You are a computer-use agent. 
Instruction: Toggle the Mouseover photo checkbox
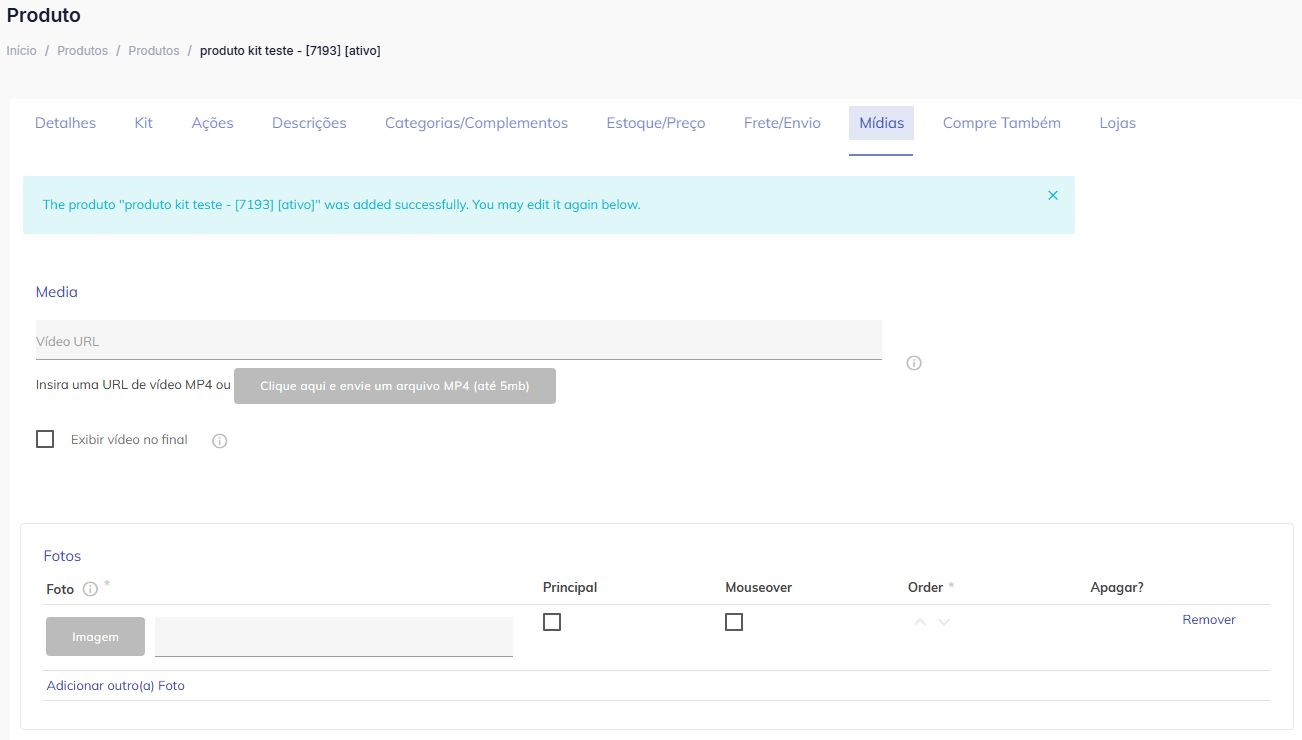point(734,622)
